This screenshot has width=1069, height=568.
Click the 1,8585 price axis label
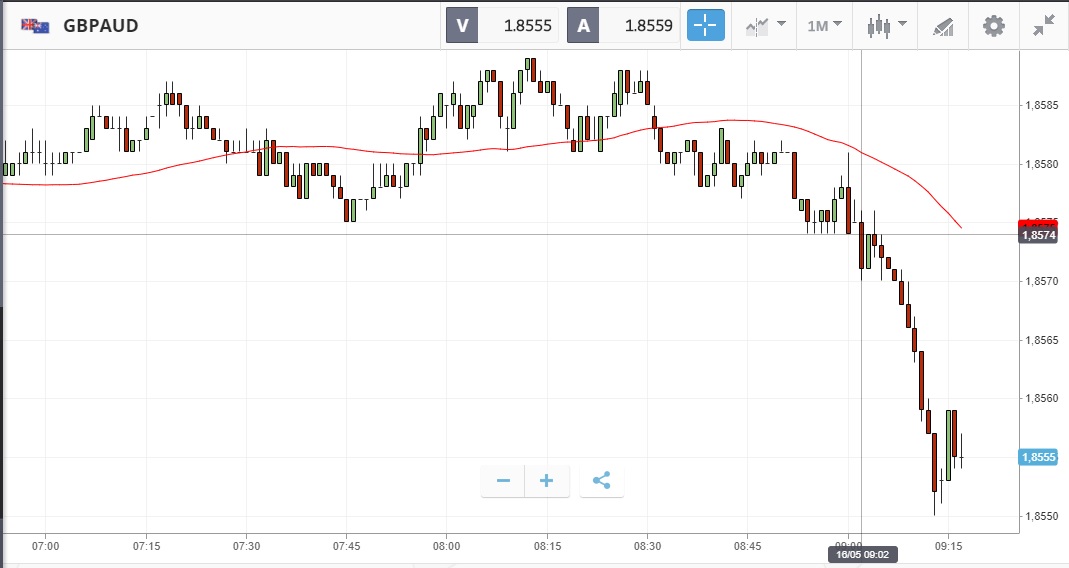coord(1041,104)
